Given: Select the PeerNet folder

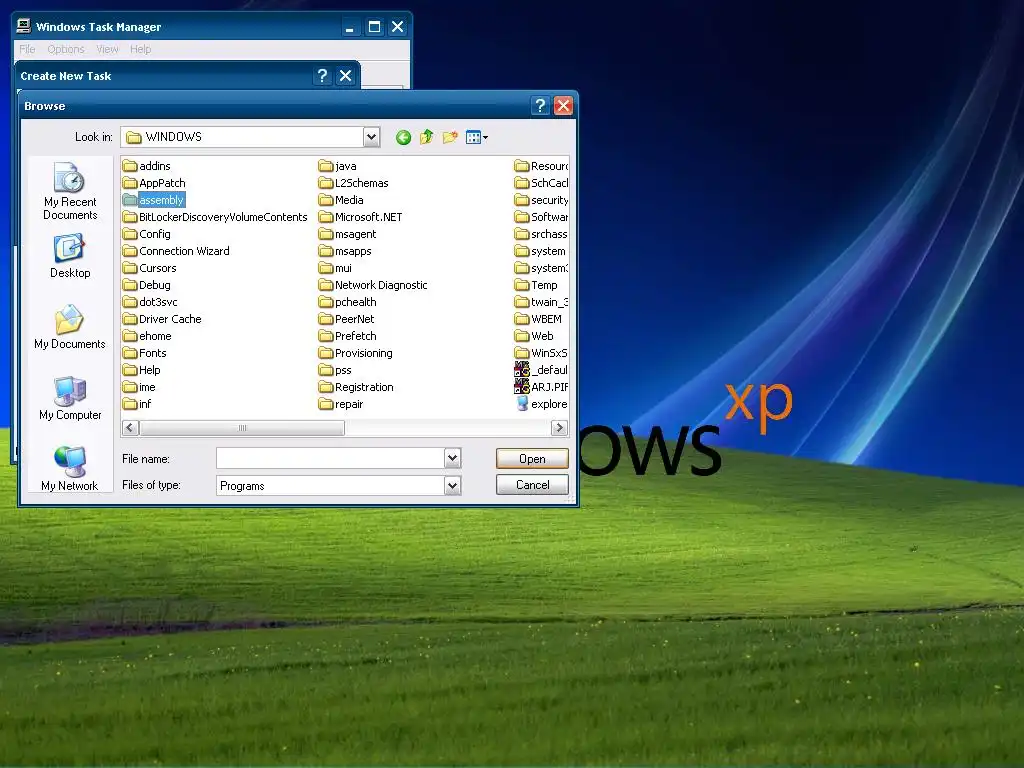Looking at the screenshot, I should pos(347,319).
